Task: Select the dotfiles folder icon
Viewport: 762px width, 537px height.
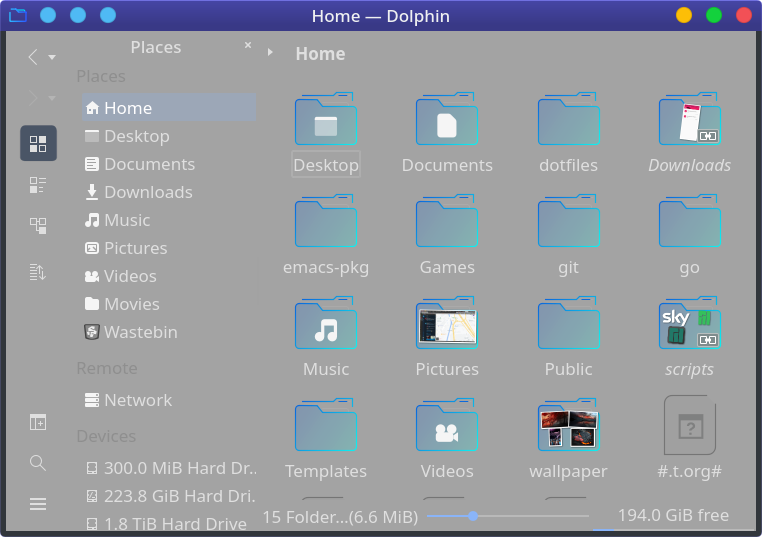Action: coord(568,121)
